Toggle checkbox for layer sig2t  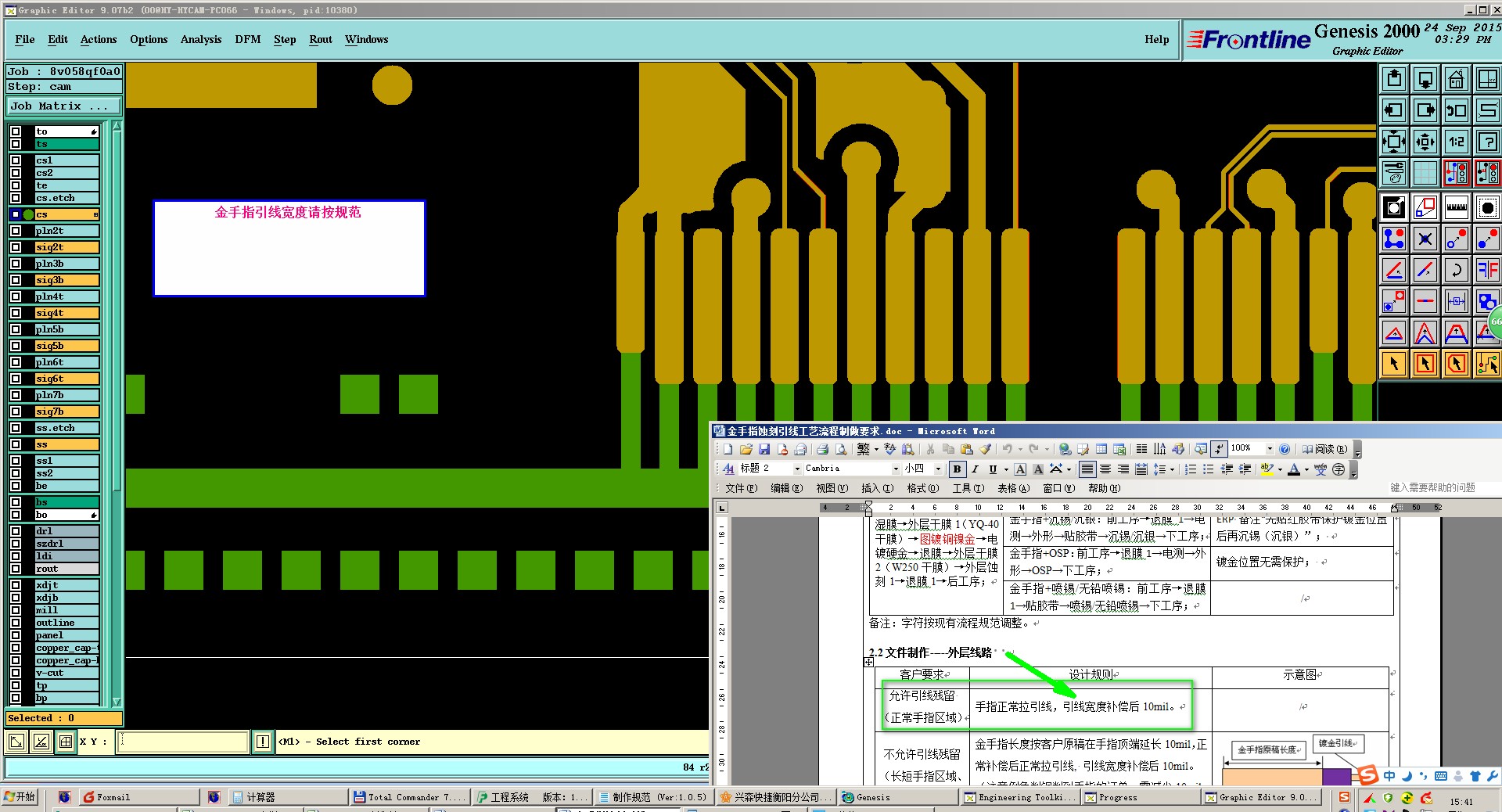point(16,247)
